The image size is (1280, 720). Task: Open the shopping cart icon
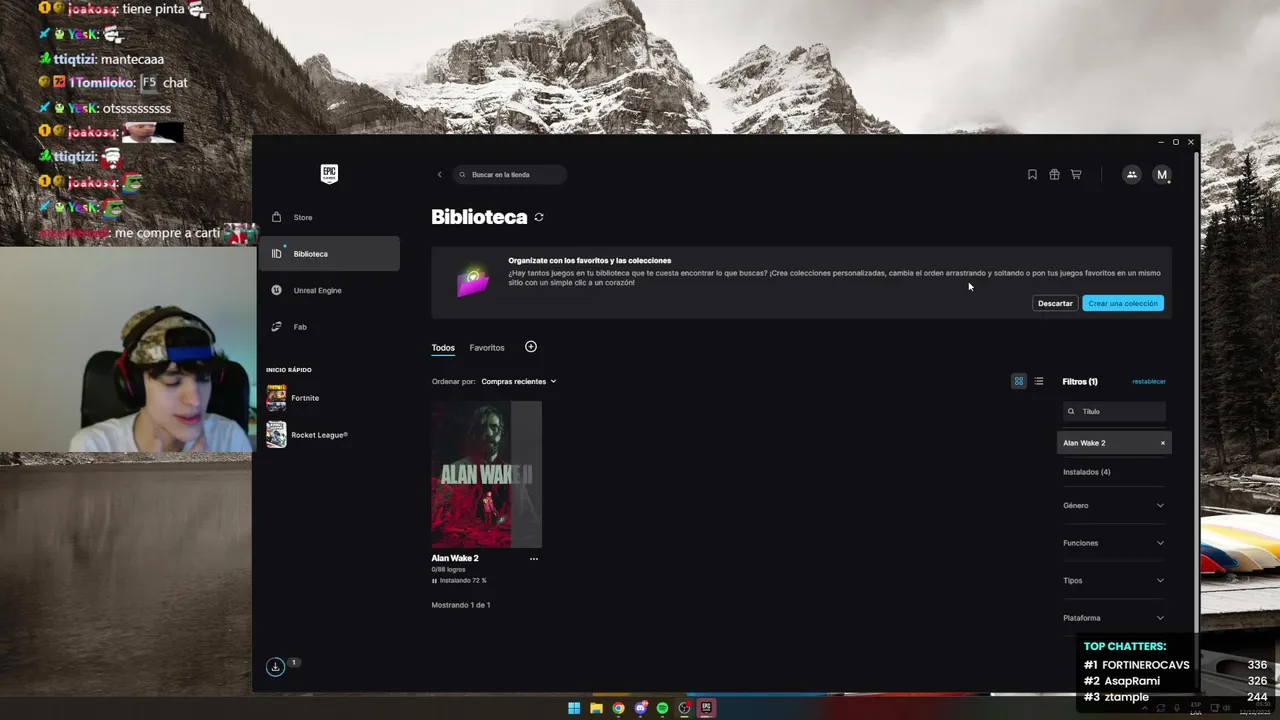pyautogui.click(x=1076, y=175)
